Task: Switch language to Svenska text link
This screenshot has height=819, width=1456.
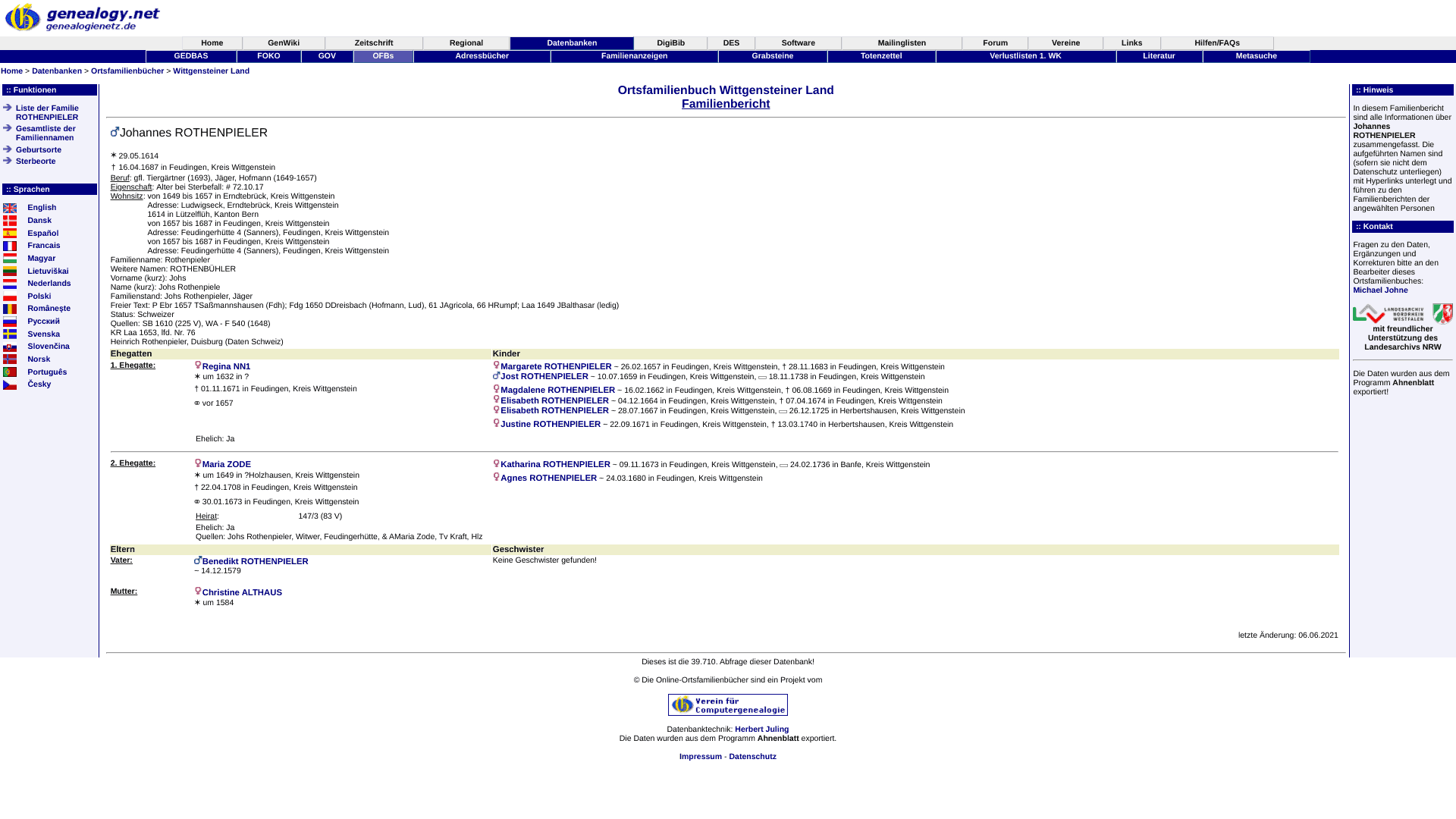Action: tap(43, 334)
